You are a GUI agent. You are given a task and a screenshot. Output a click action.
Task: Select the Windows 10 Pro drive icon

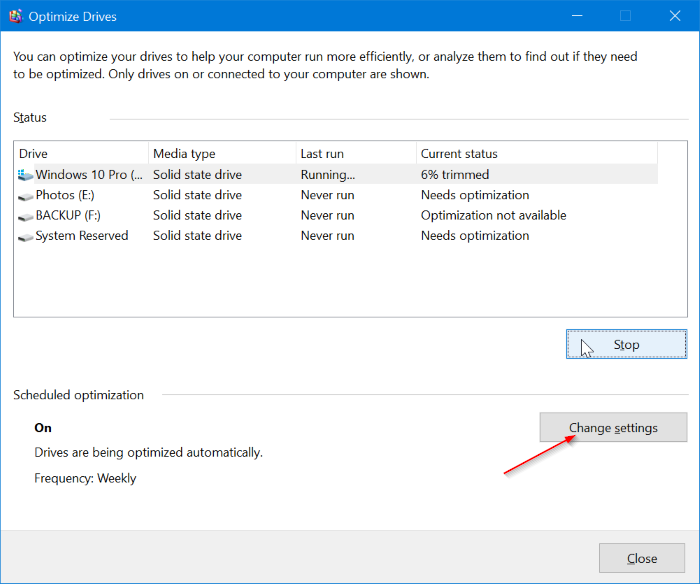tap(25, 175)
